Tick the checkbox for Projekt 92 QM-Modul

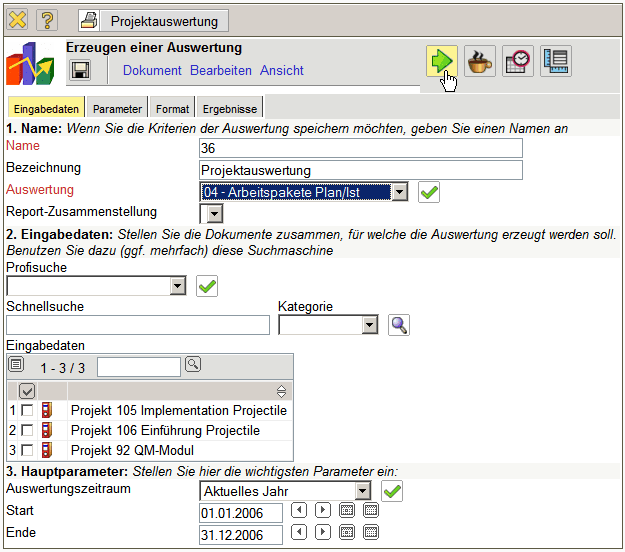coord(28,451)
